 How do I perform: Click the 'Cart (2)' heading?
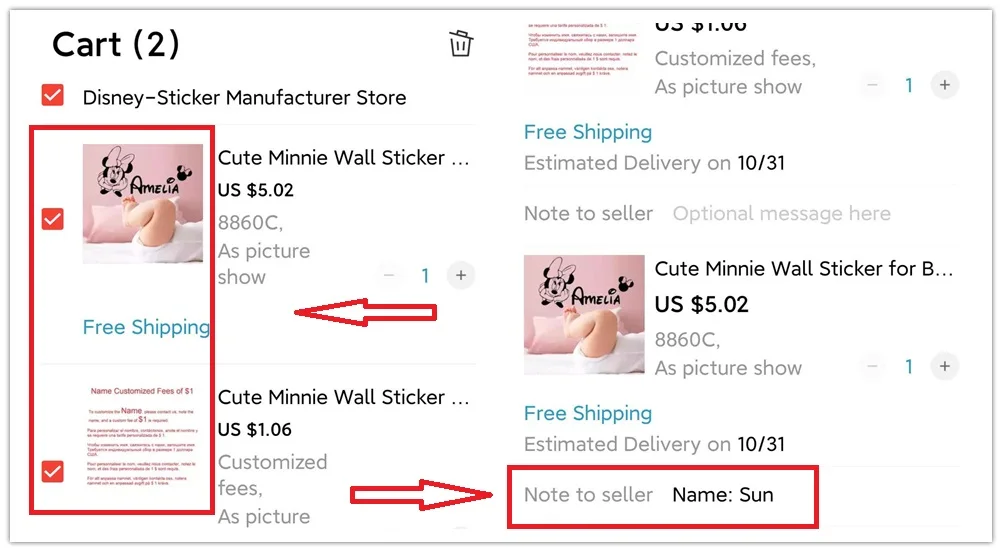pos(116,44)
